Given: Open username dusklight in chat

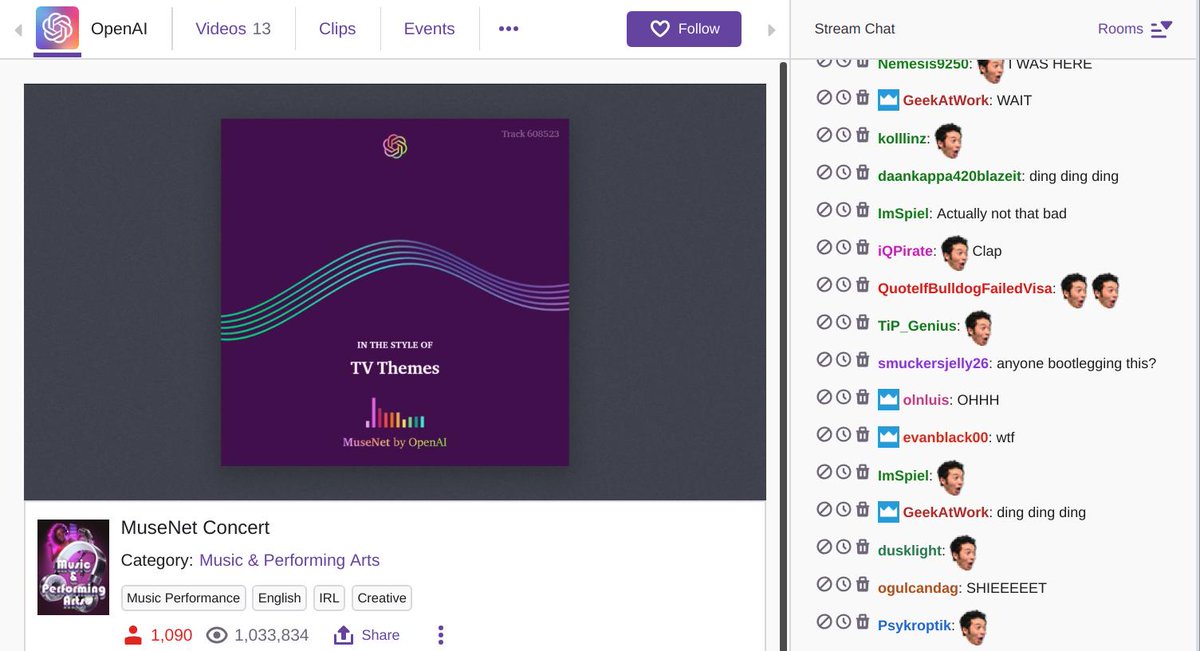Looking at the screenshot, I should pos(910,550).
